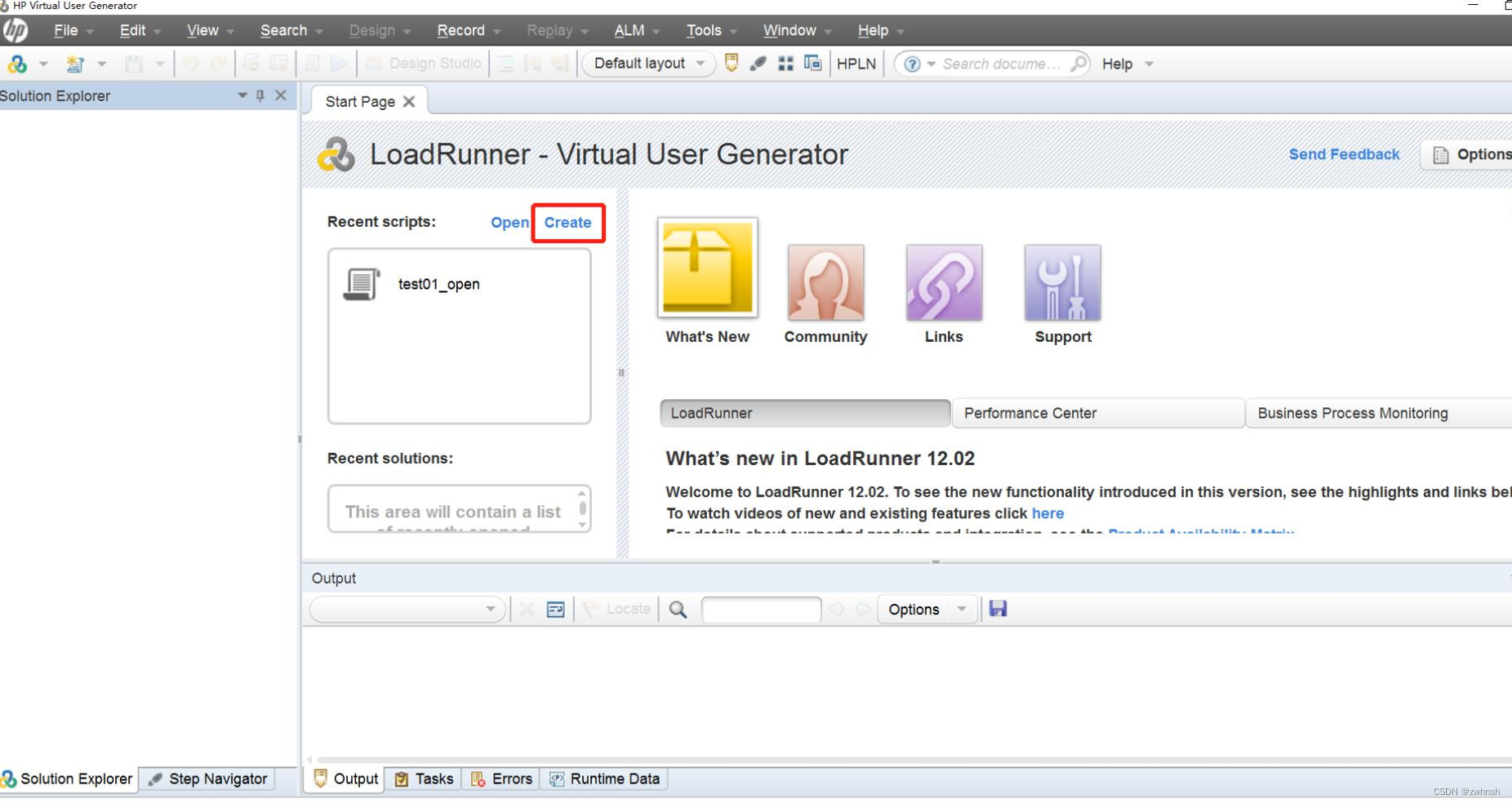Open the Default layout dropdown
Image resolution: width=1512 pixels, height=803 pixels.
click(x=647, y=64)
